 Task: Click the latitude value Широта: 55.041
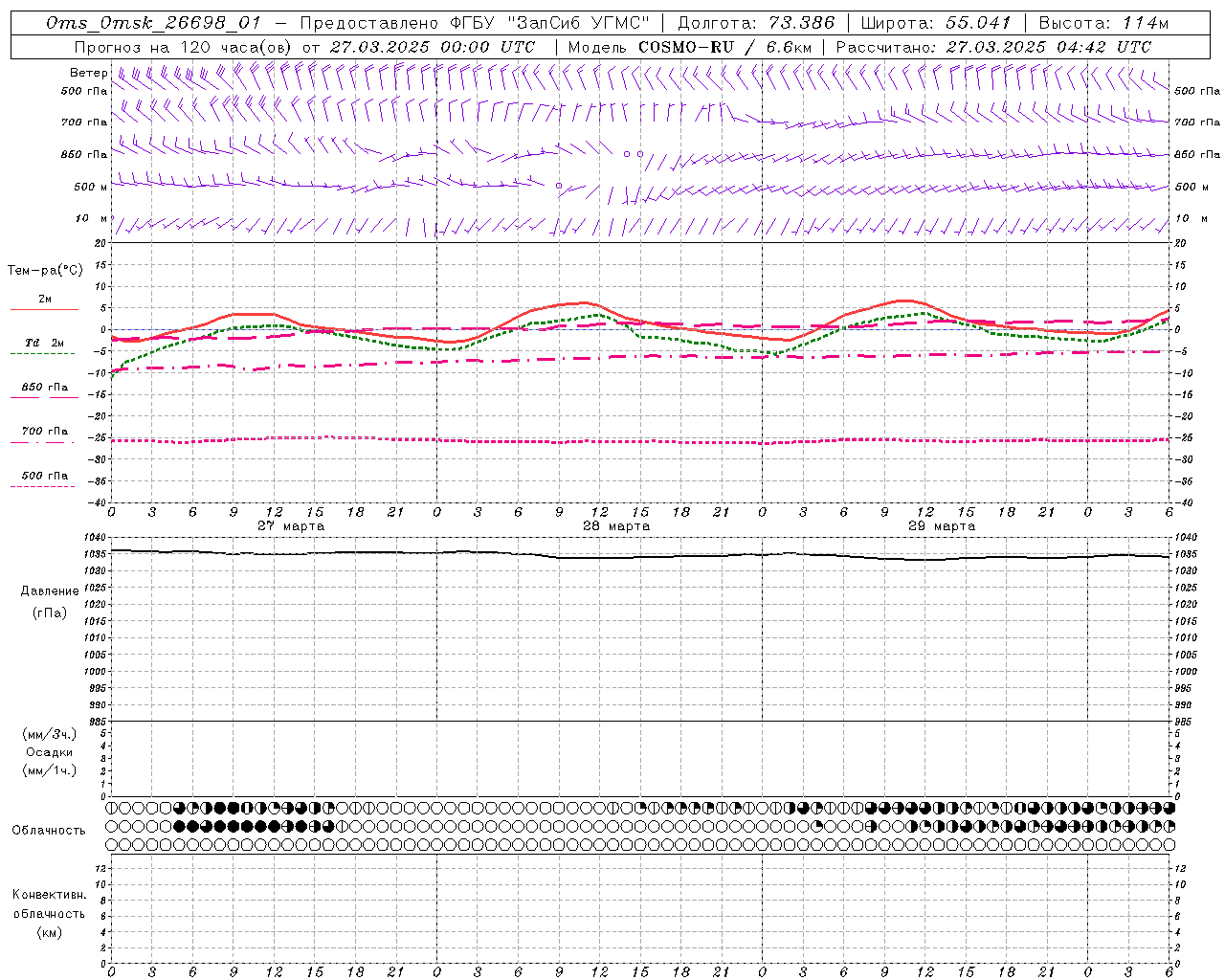pyautogui.click(x=936, y=23)
